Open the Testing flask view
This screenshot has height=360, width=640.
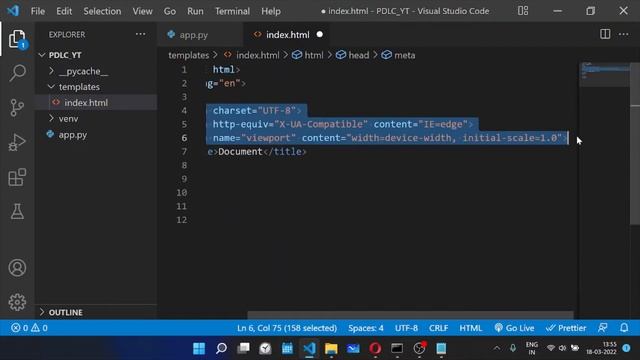(17, 211)
